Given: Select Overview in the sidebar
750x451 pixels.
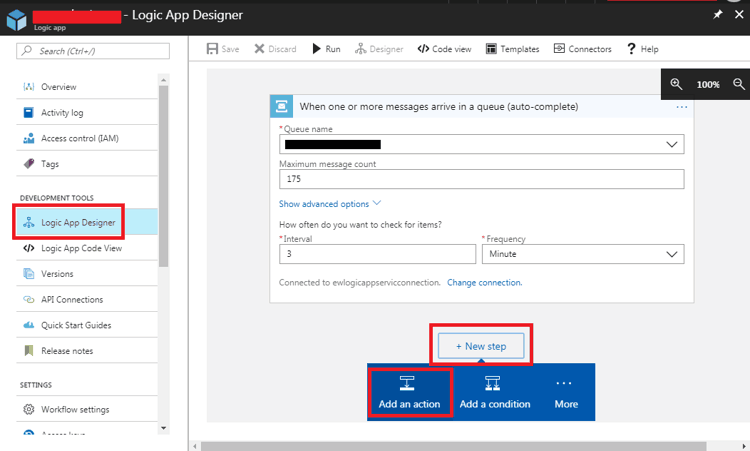Looking at the screenshot, I should [x=58, y=87].
